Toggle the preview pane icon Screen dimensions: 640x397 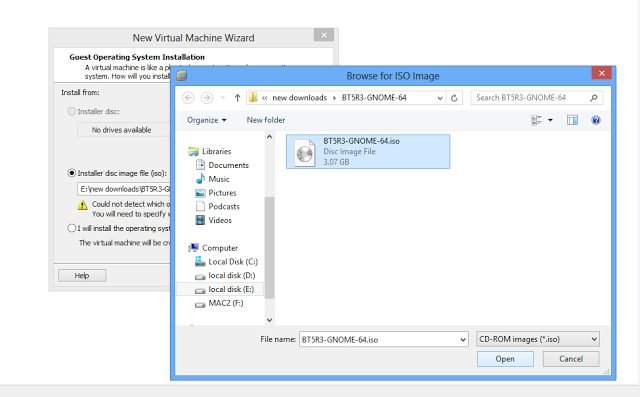click(572, 120)
